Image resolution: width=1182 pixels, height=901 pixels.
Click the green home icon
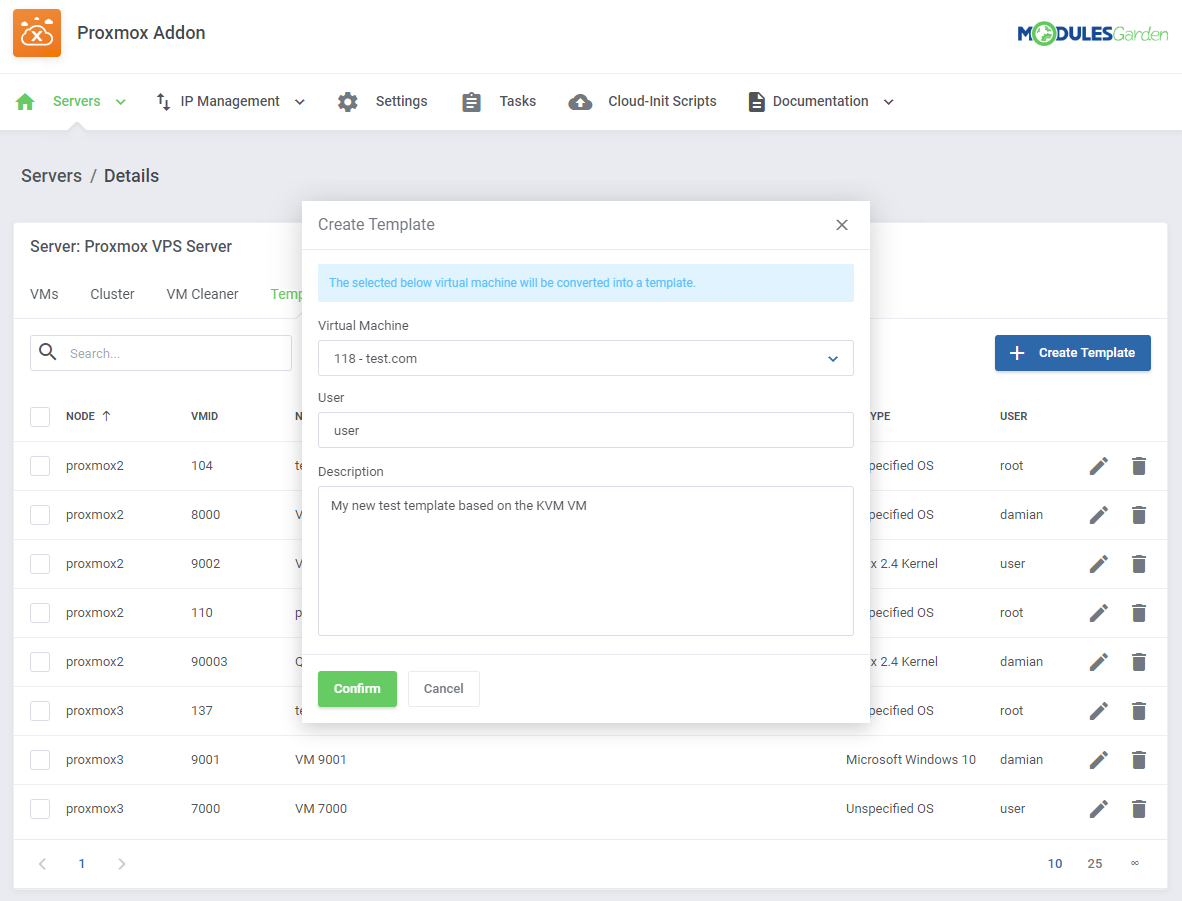[x=25, y=102]
